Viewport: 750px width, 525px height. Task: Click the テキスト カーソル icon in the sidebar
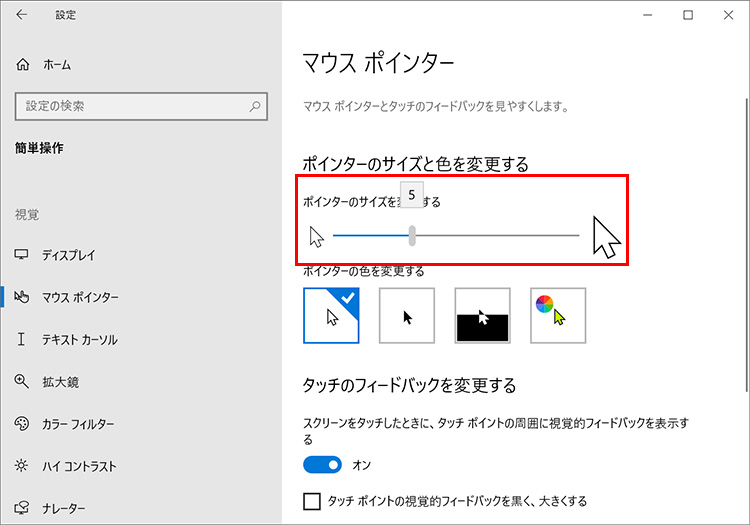click(22, 340)
